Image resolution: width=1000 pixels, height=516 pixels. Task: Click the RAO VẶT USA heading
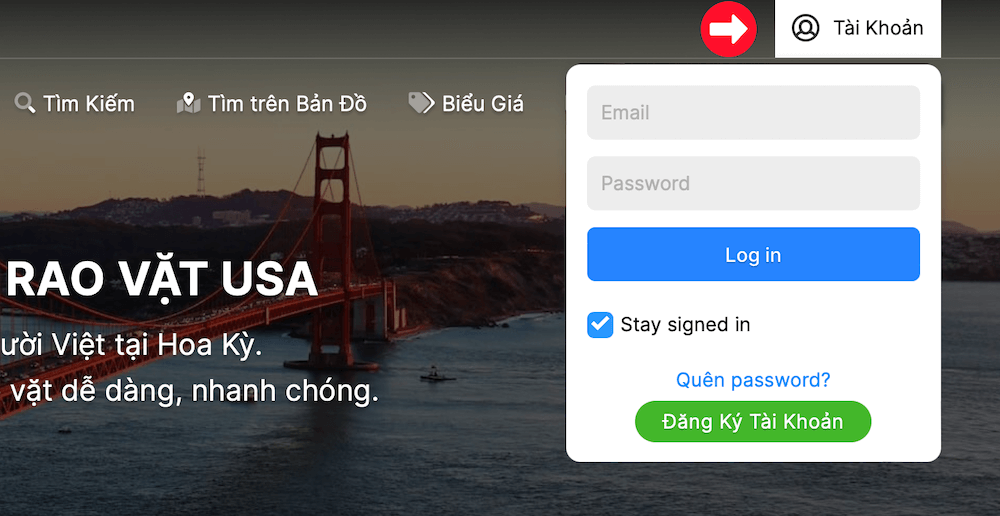pos(162,279)
